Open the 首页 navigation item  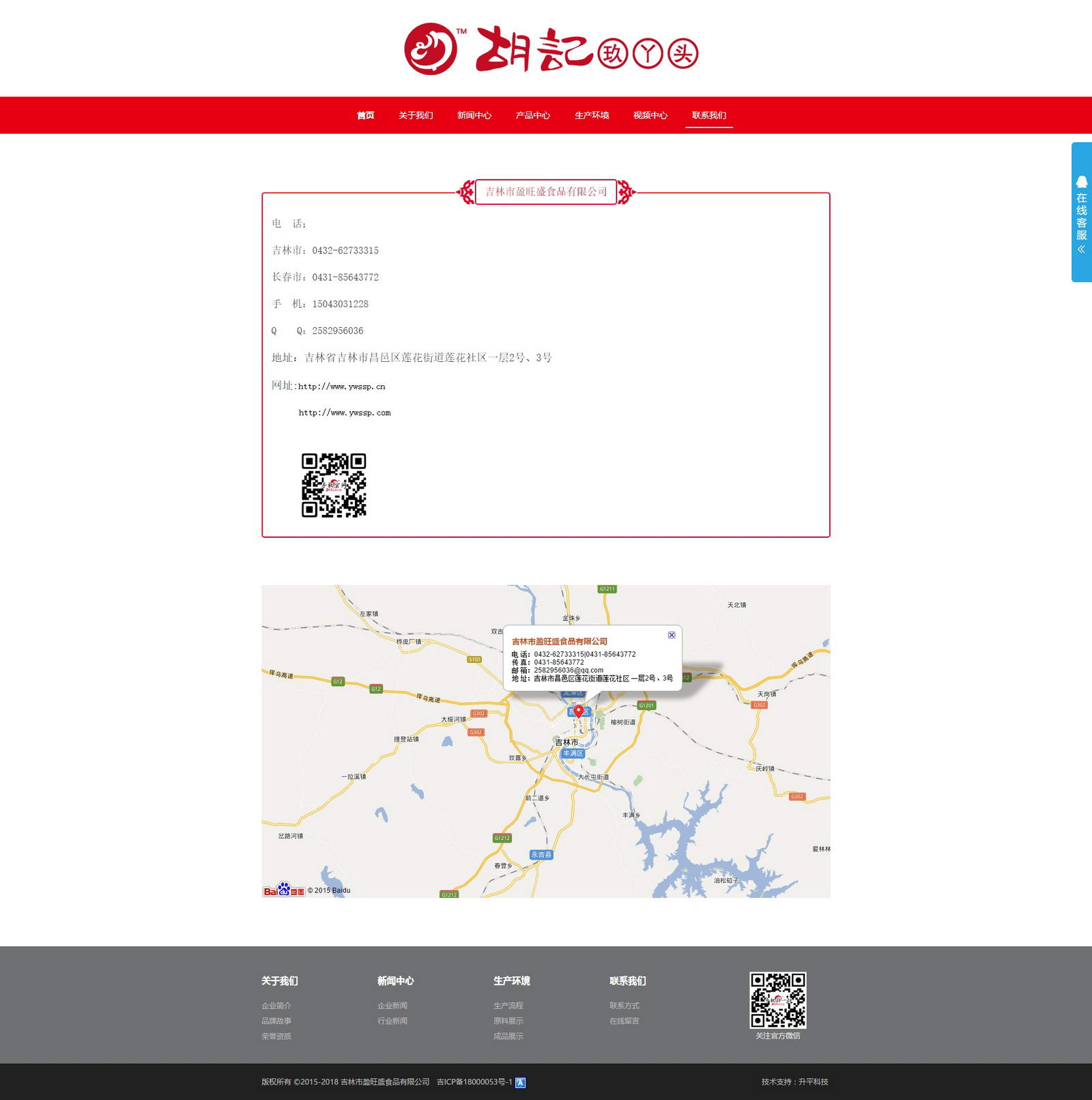(366, 115)
